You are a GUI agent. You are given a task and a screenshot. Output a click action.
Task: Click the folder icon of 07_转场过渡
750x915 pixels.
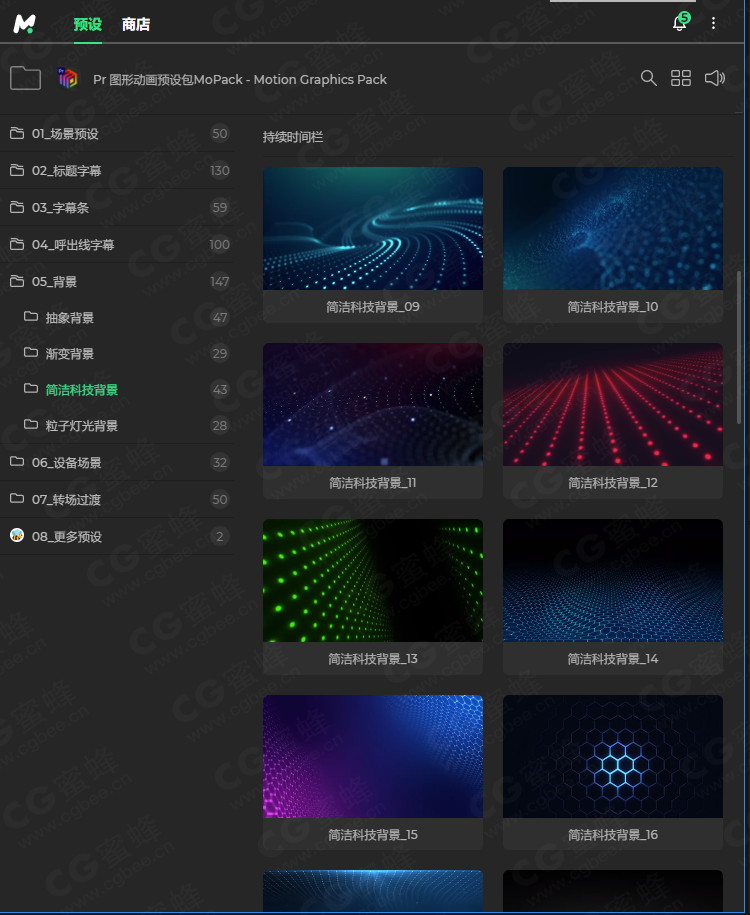tap(17, 498)
